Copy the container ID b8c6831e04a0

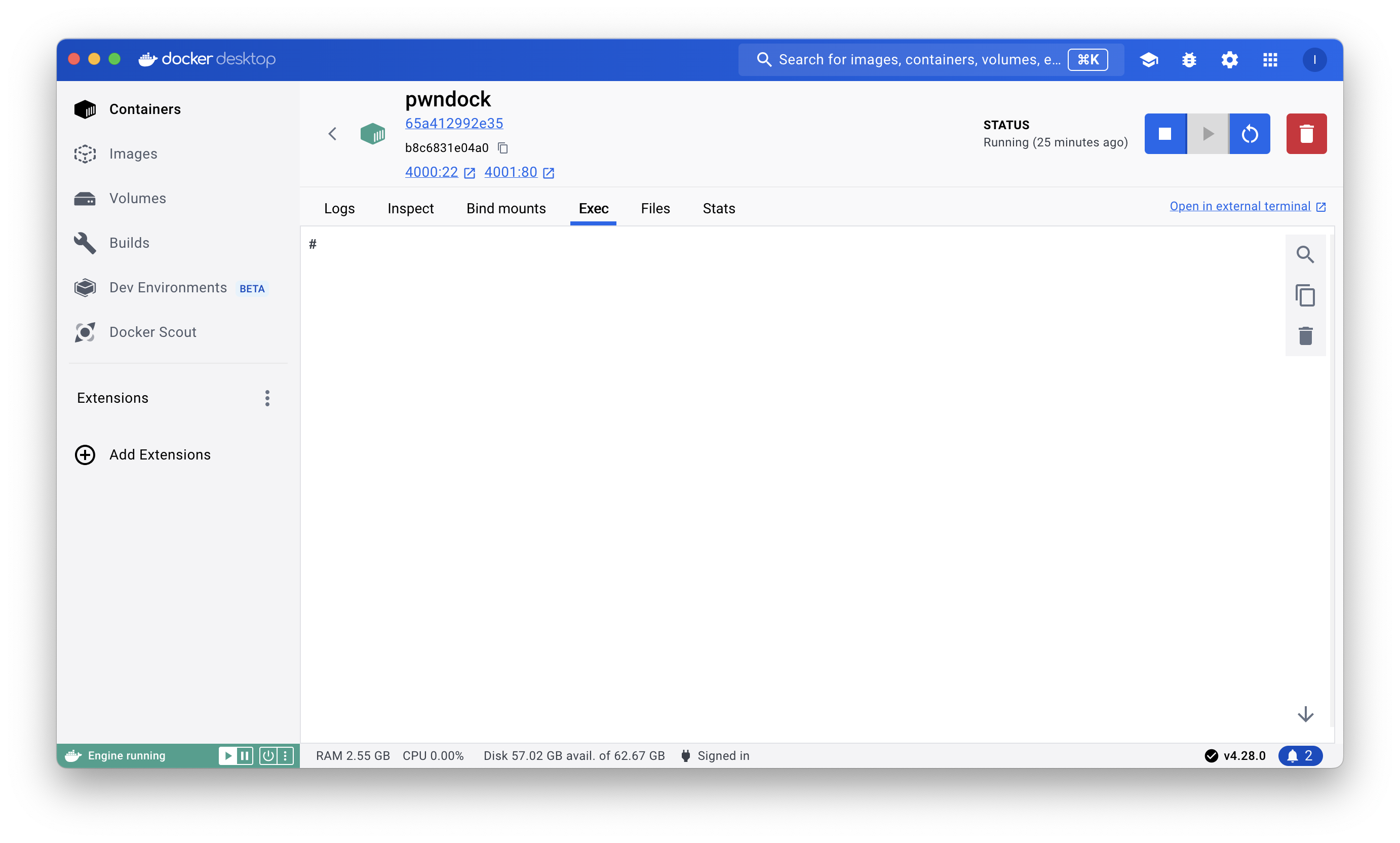point(502,148)
